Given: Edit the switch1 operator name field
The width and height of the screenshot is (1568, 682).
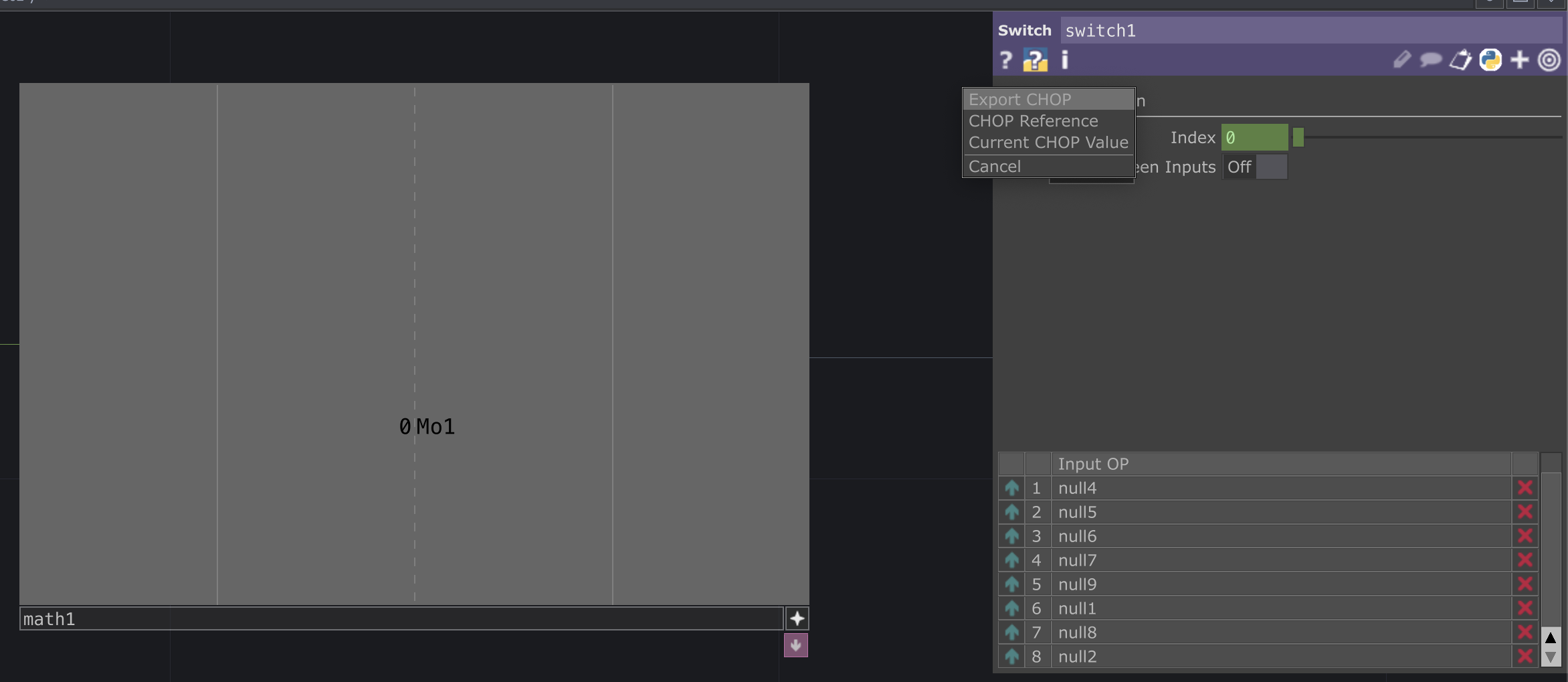Looking at the screenshot, I should click(1312, 31).
